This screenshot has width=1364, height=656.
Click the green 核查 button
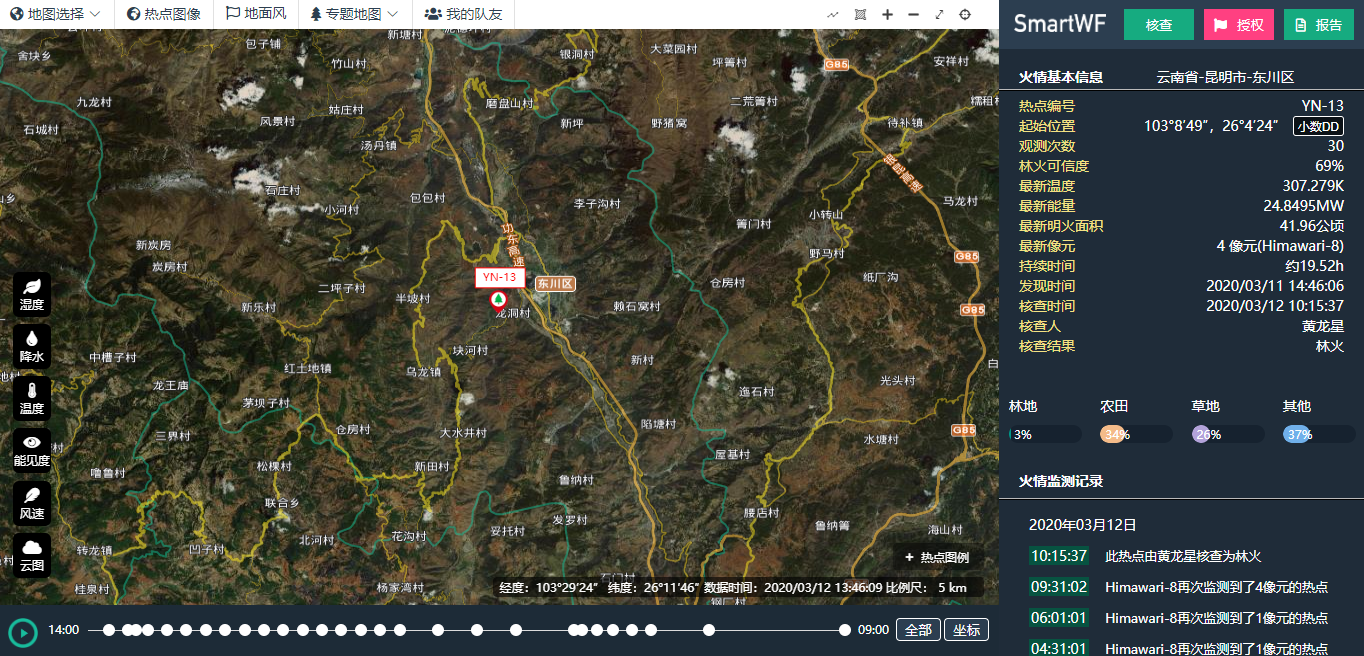1158,25
